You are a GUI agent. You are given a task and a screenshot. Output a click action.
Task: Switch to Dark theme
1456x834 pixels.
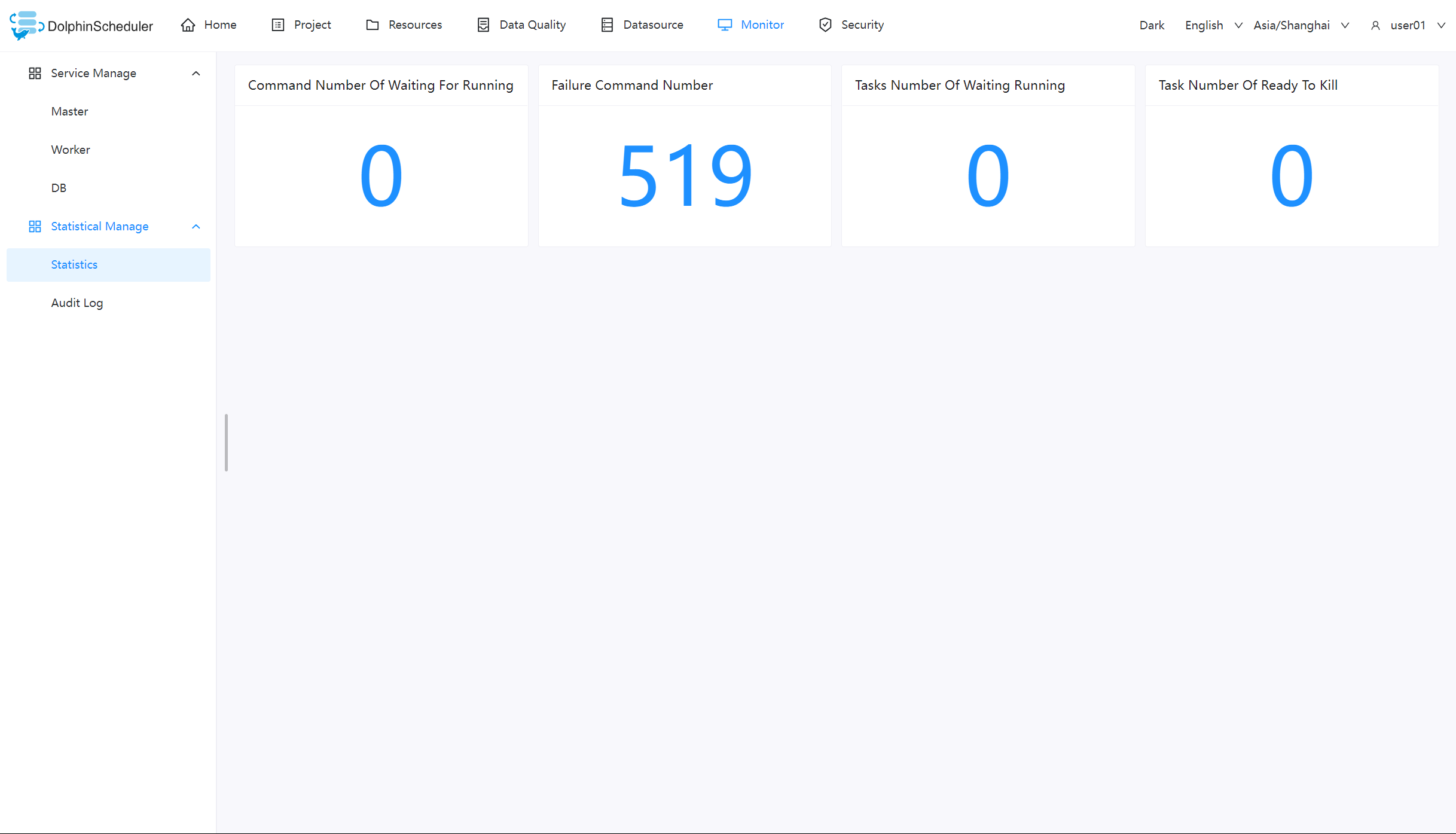1152,26
